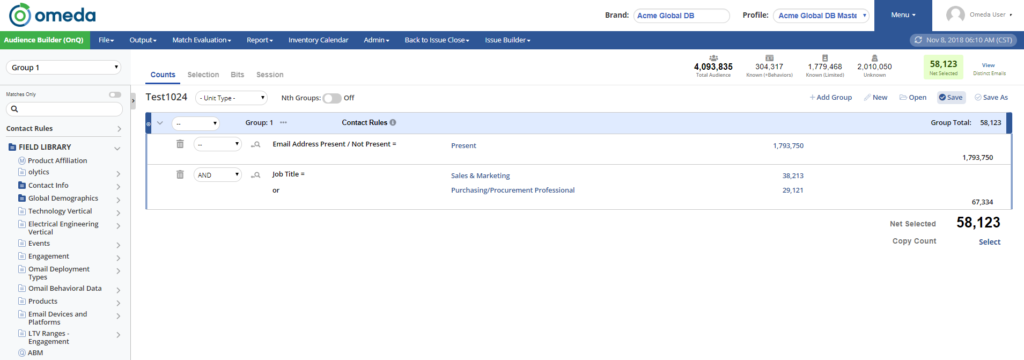Toggle the Matches Only switch

[x=115, y=95]
